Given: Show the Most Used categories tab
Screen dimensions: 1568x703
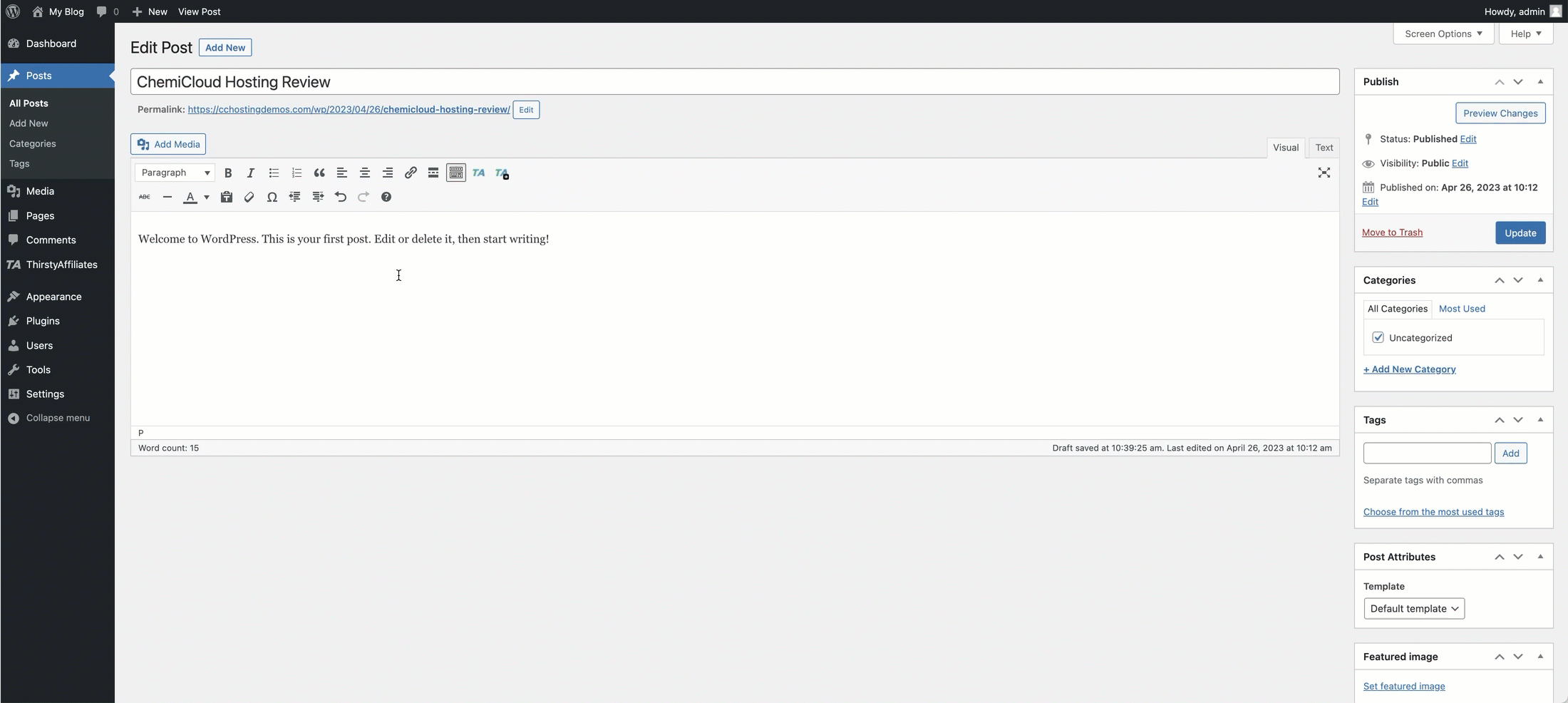Looking at the screenshot, I should tap(1461, 309).
